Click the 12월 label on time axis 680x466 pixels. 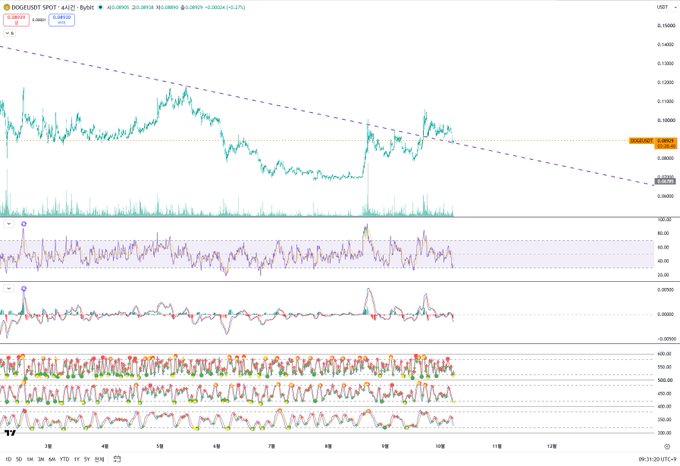pyautogui.click(x=552, y=446)
